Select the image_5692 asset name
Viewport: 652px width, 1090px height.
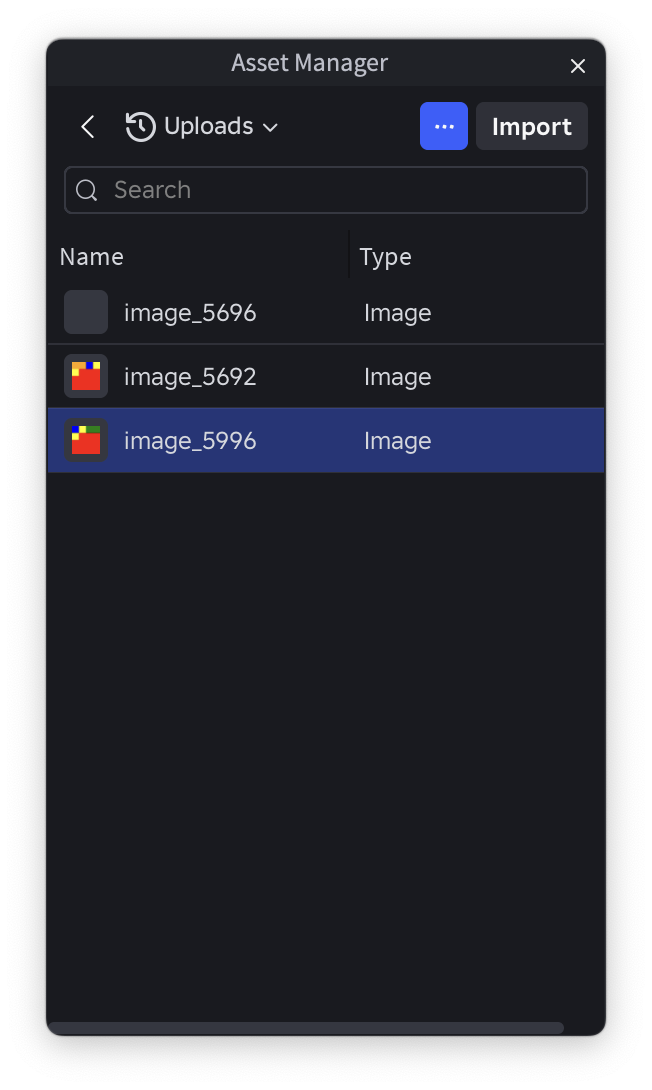point(190,377)
